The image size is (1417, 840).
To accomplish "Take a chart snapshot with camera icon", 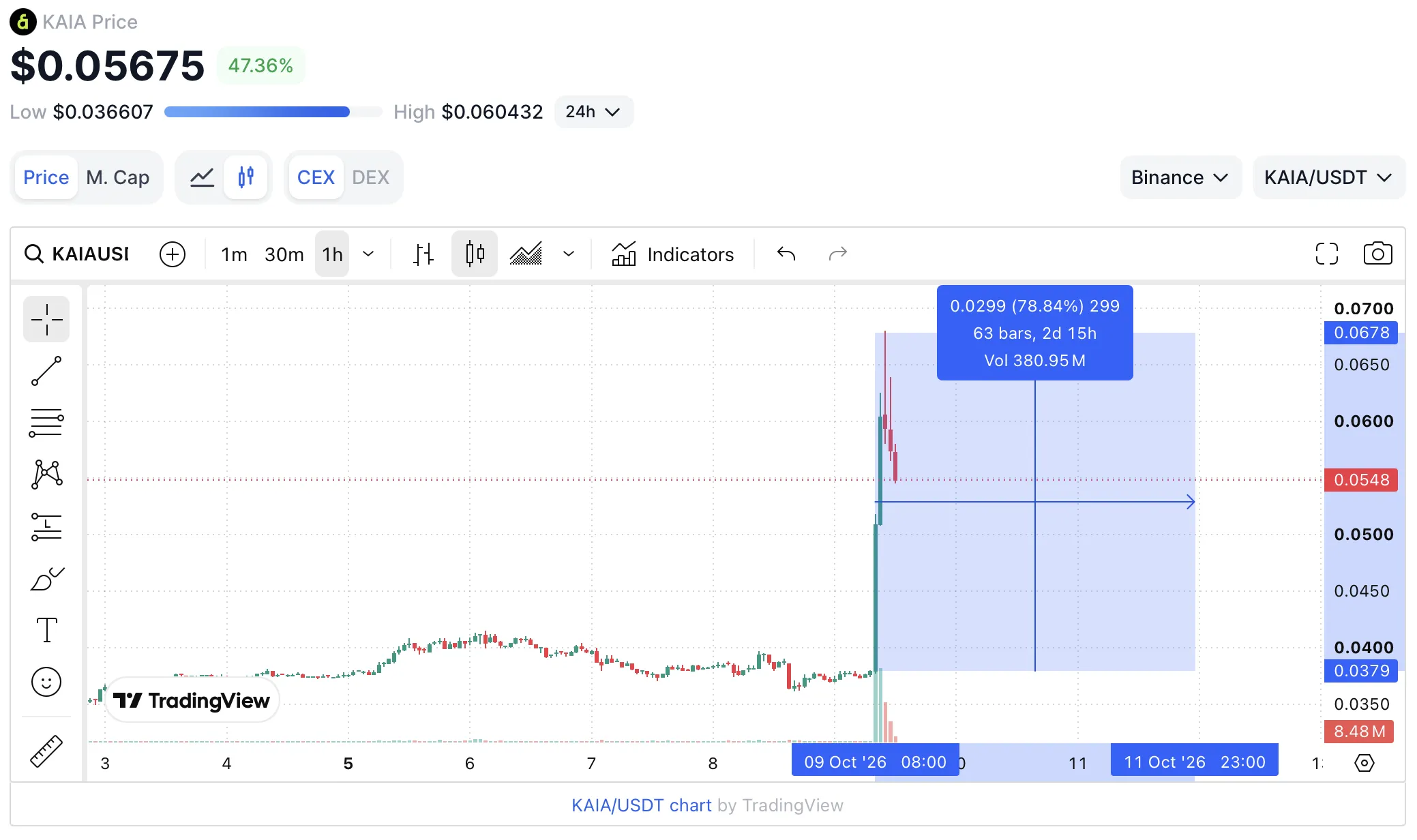I will [x=1378, y=254].
